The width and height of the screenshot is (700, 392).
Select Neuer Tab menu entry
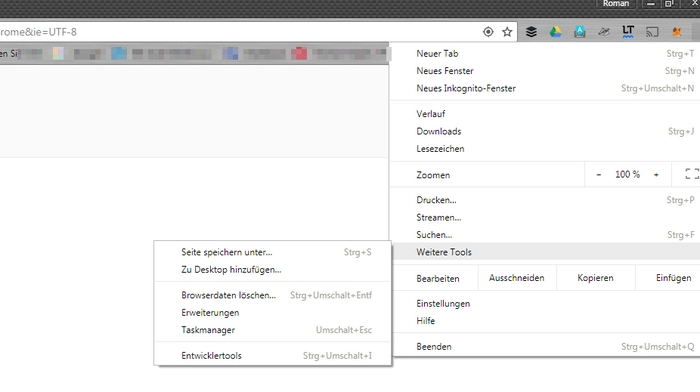pos(545,54)
